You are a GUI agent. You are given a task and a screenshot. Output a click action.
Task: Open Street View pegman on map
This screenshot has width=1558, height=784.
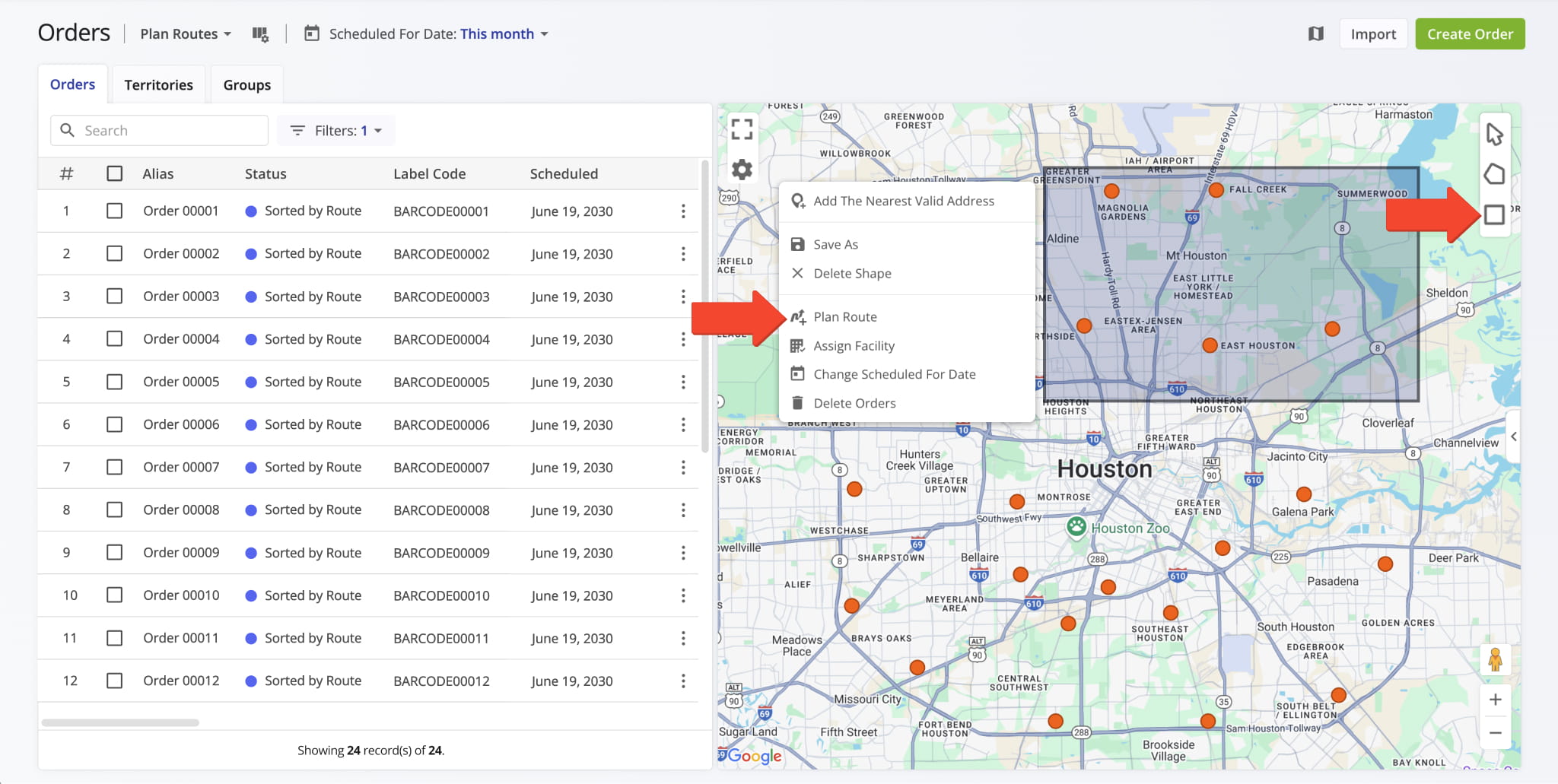1495,659
